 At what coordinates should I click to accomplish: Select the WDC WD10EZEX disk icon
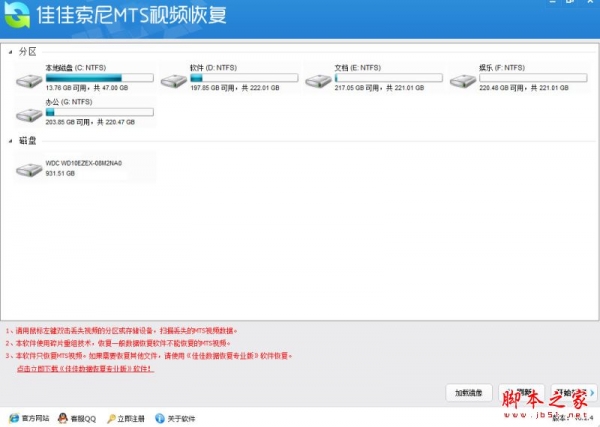tap(29, 170)
